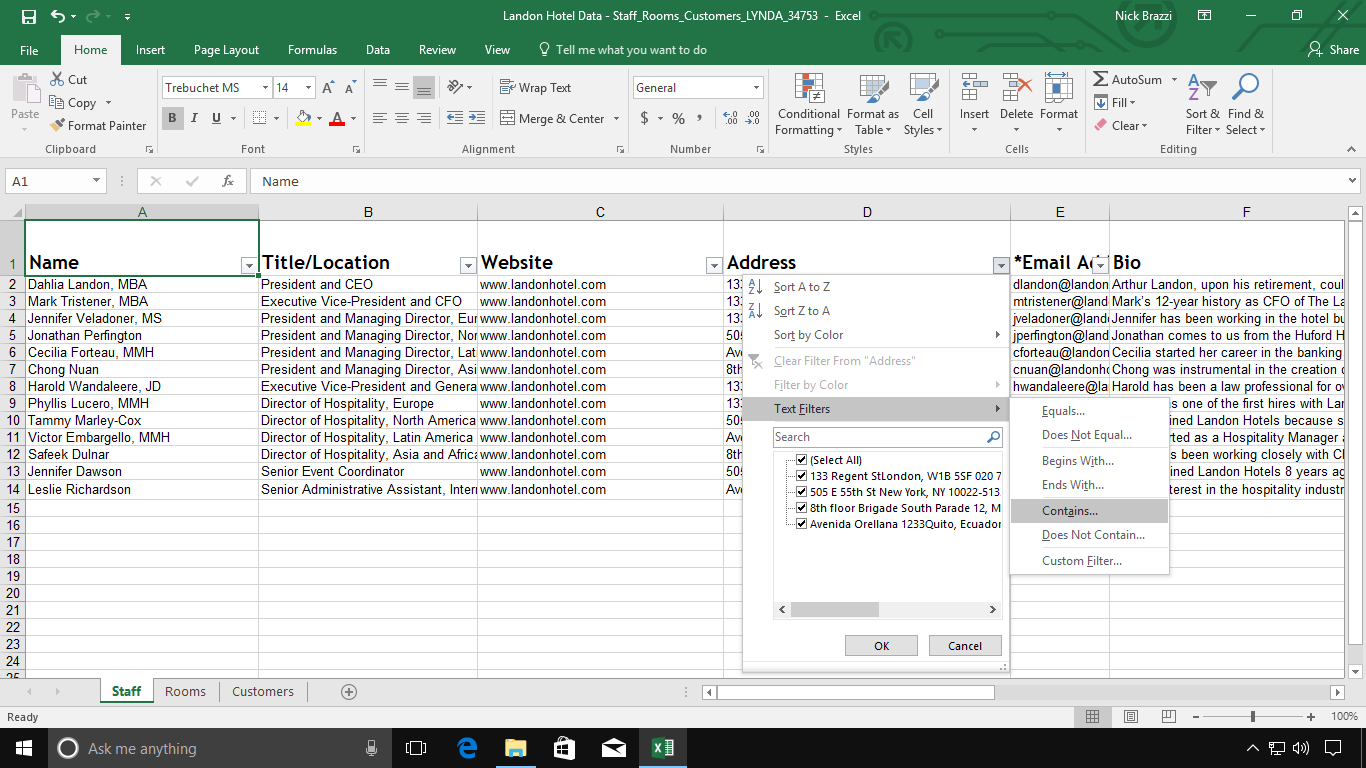The height and width of the screenshot is (768, 1366).
Task: Click OK to apply the filter
Action: (881, 645)
